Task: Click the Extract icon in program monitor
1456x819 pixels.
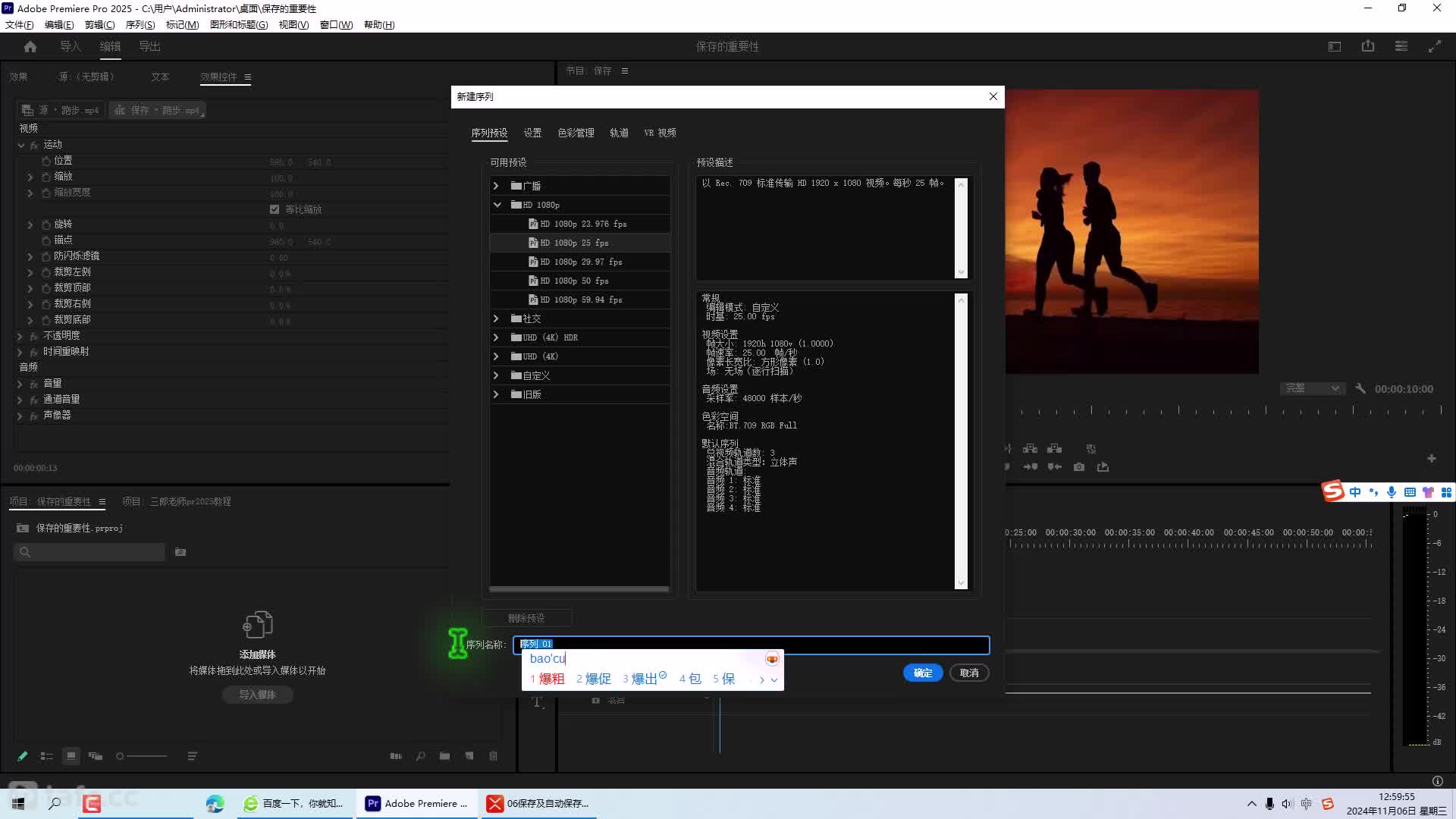Action: [1055, 449]
